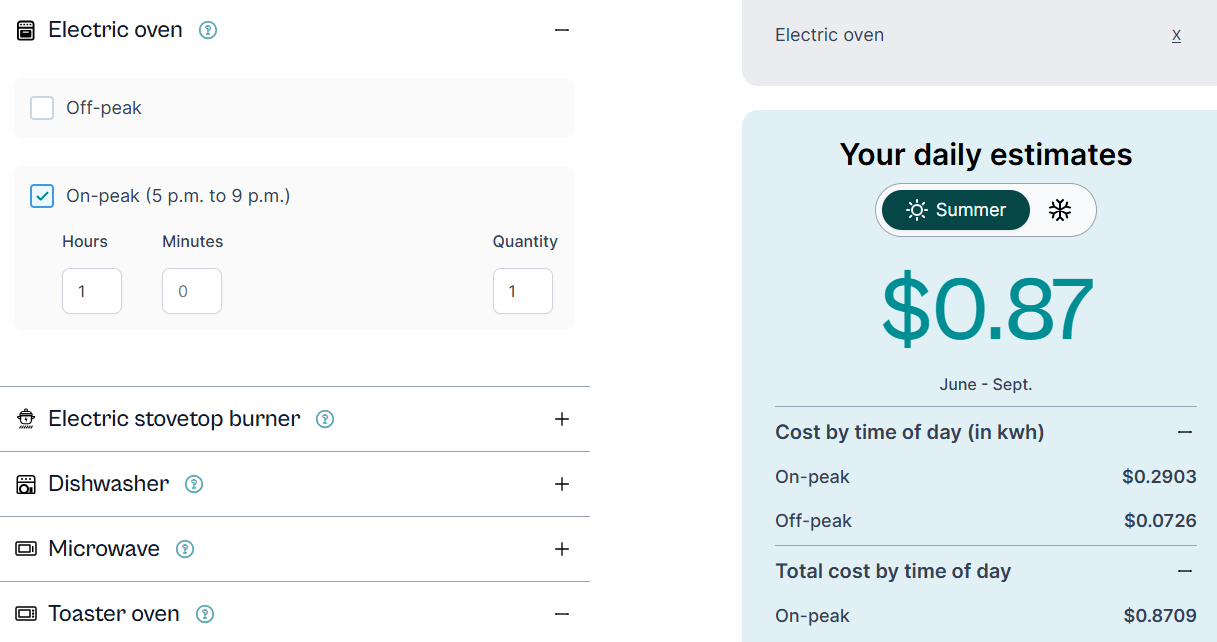Uncheck the On-peak 5 p.m. to 9 p.m. box
Viewport: 1217px width, 642px height.
[42, 196]
